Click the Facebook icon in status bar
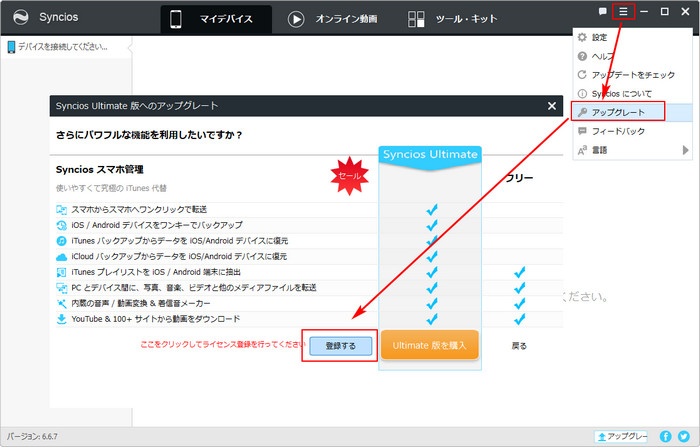700x447 pixels. pos(665,436)
